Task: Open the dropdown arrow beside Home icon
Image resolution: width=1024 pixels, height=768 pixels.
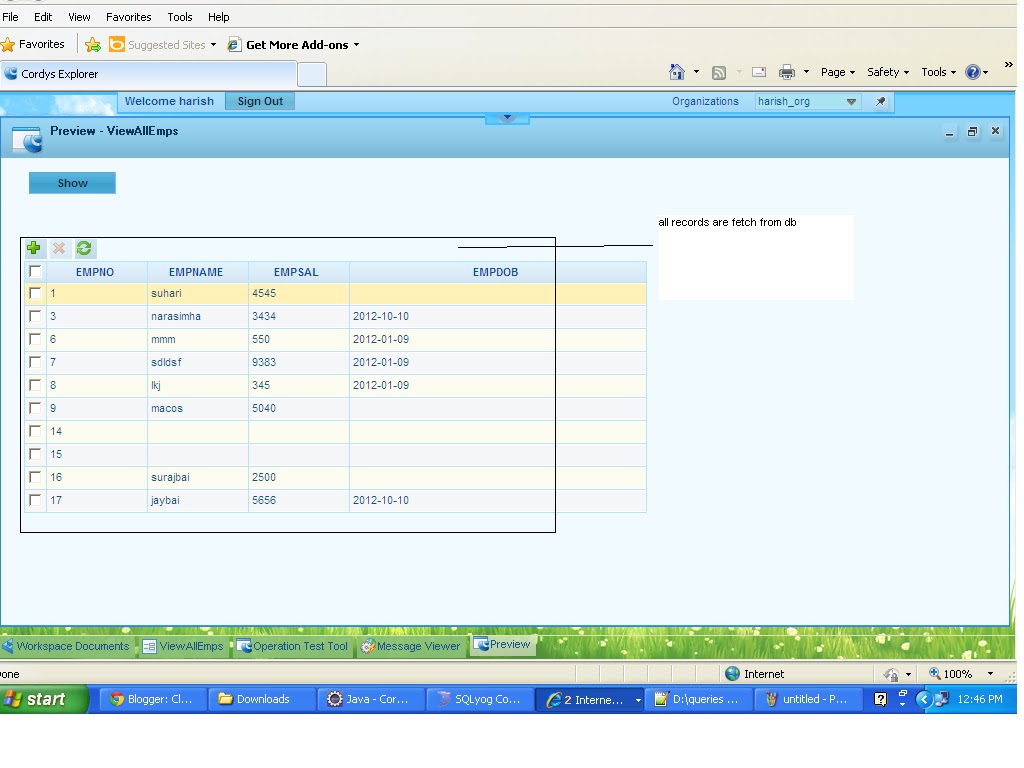Action: pyautogui.click(x=696, y=72)
